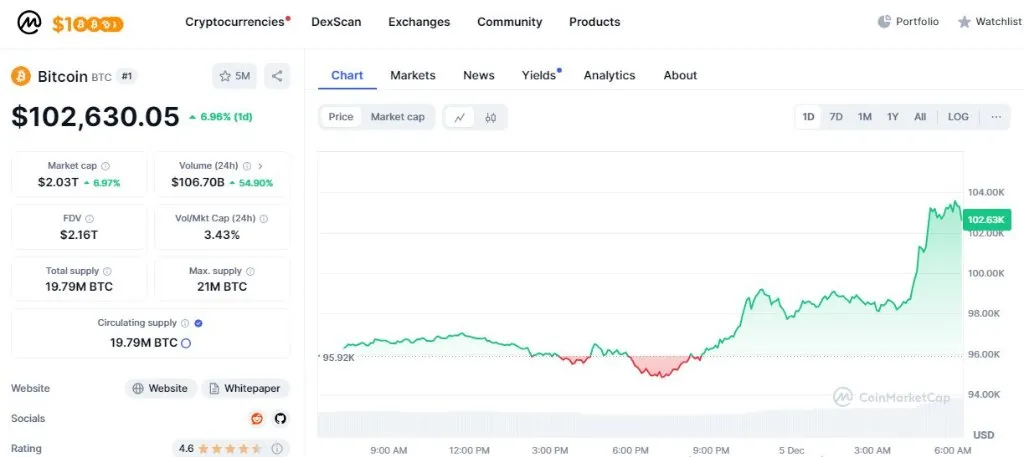Show Rating info tooltip icon
1024x457 pixels.
tap(277, 449)
